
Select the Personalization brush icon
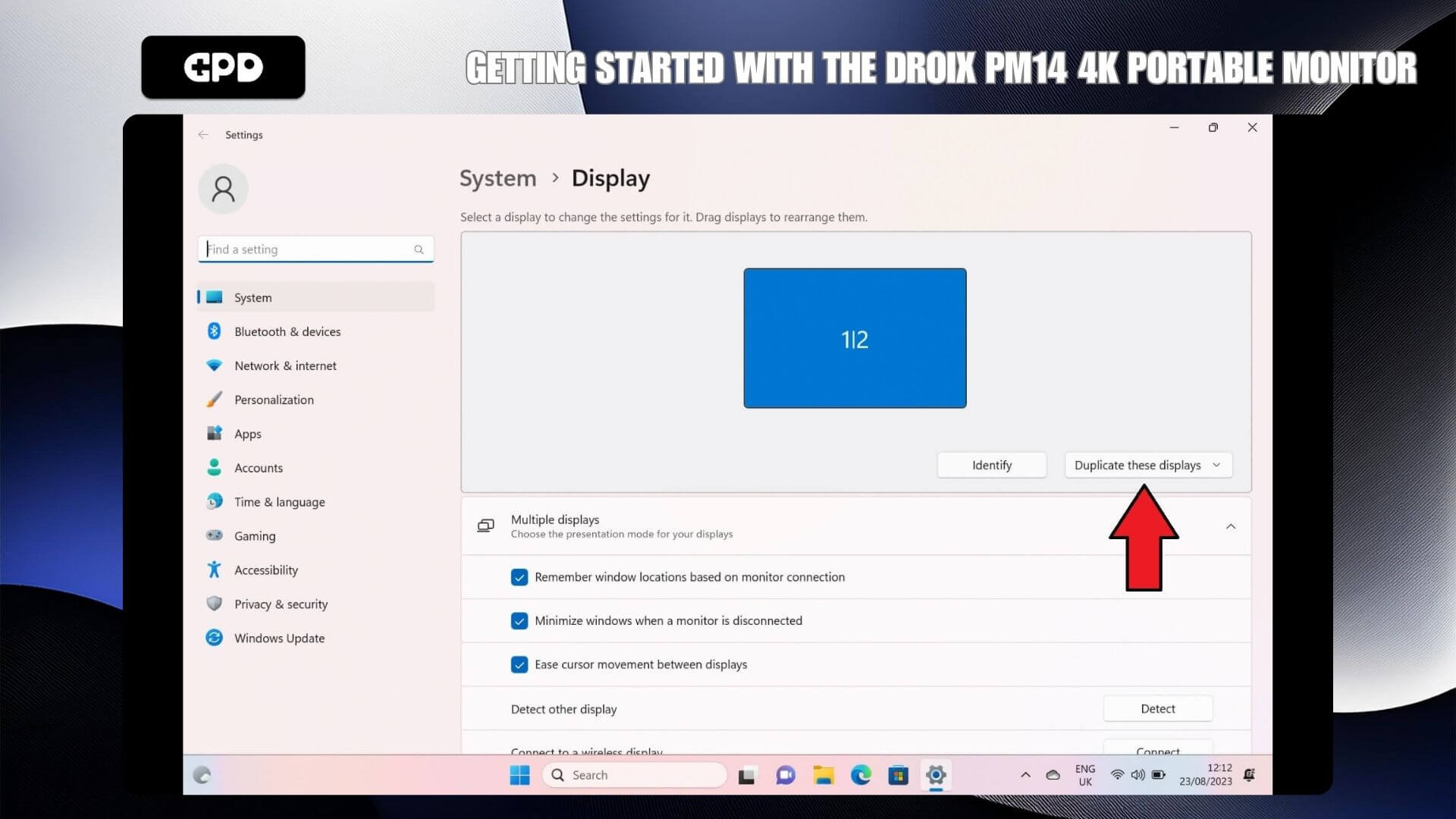tap(214, 400)
